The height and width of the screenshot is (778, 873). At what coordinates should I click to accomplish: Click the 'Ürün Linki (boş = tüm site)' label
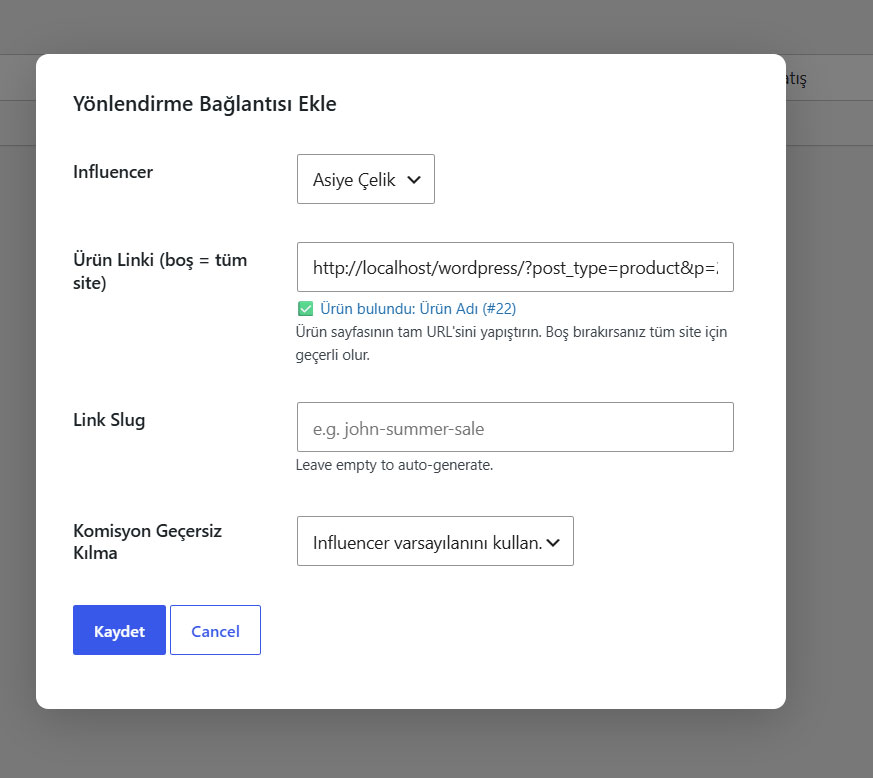160,271
